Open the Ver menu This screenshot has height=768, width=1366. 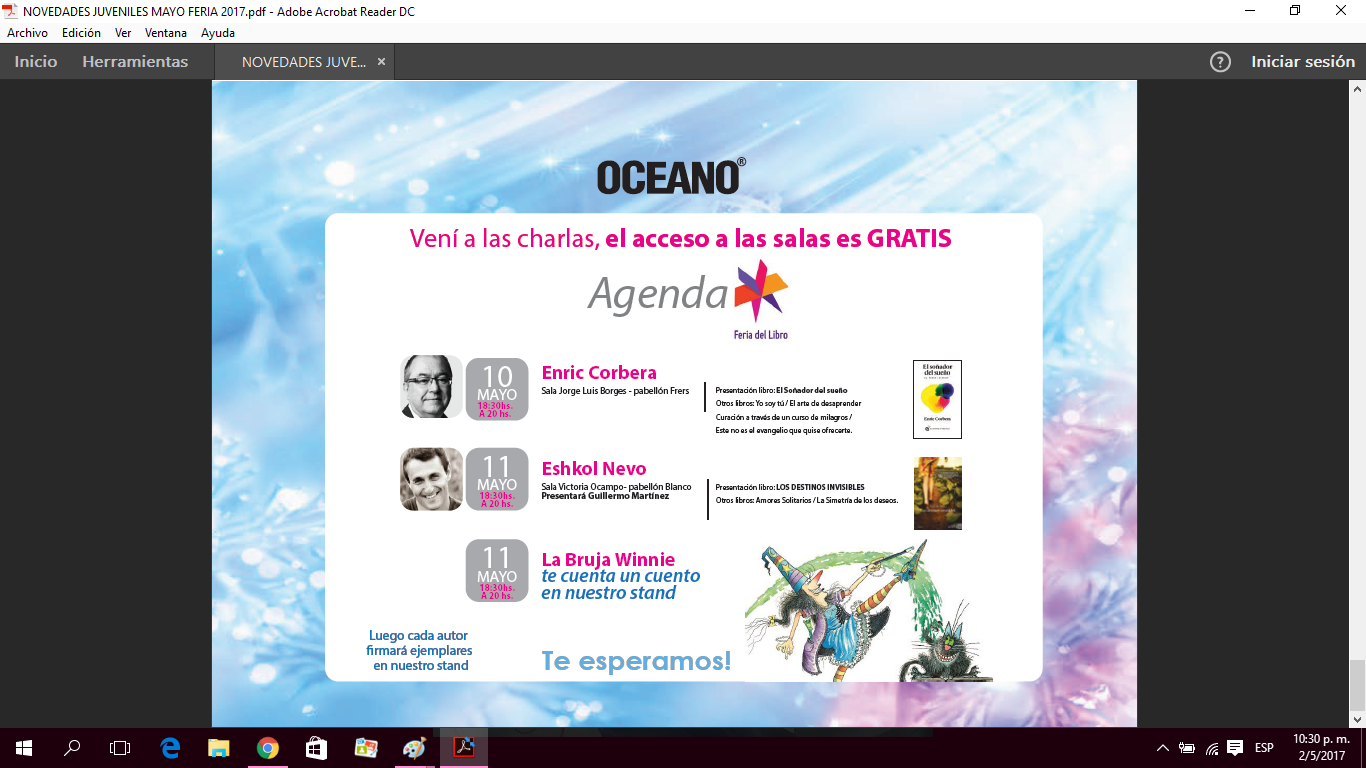point(123,33)
